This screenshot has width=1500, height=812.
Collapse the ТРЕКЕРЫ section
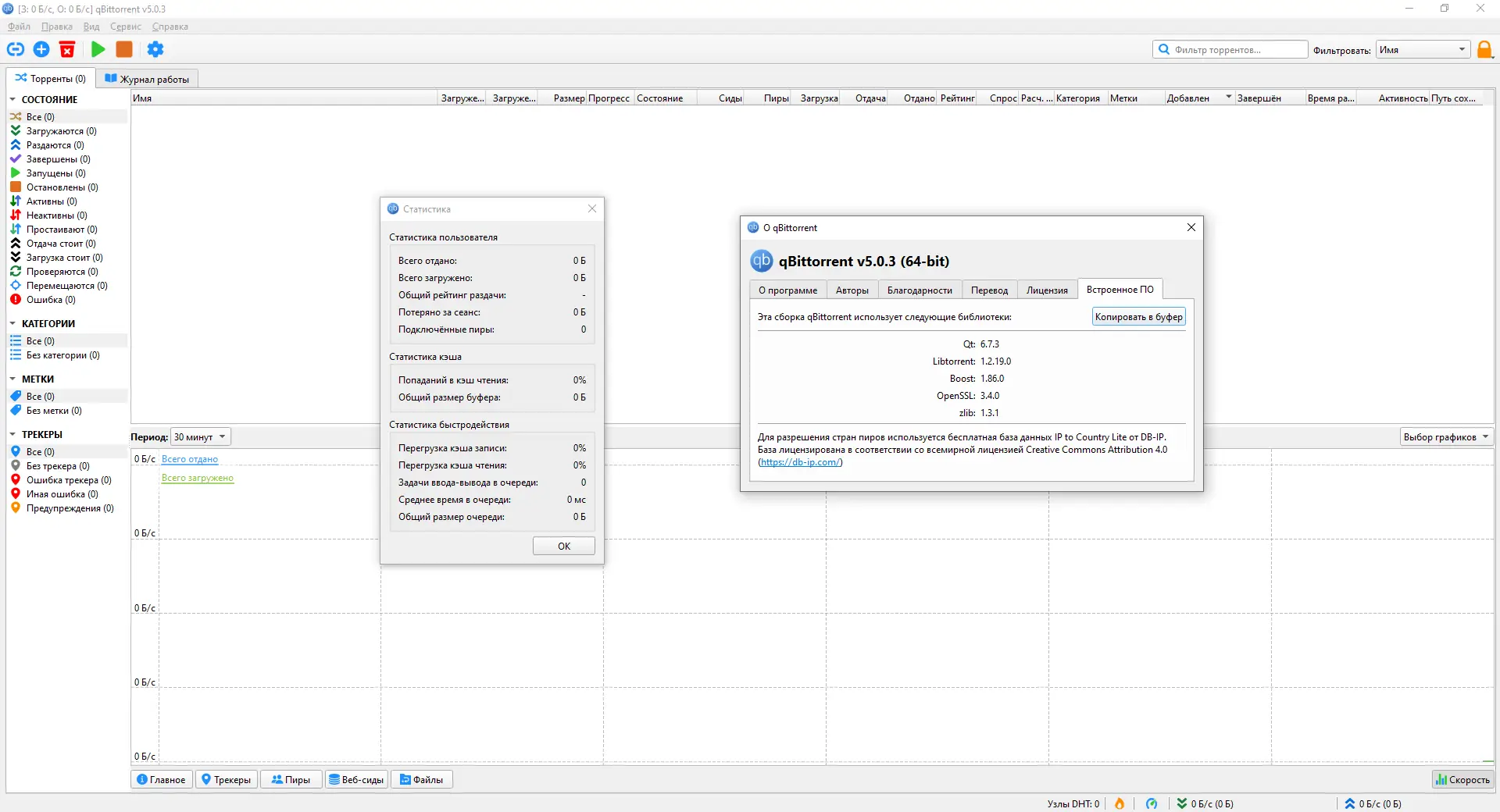pos(12,435)
